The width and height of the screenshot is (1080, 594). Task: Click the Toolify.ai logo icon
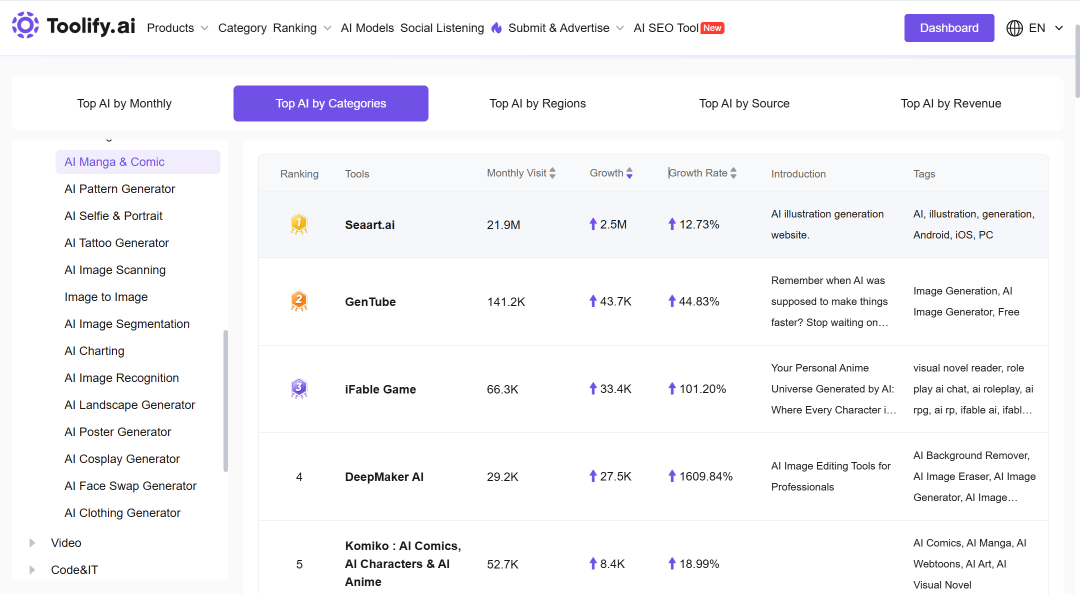[25, 25]
